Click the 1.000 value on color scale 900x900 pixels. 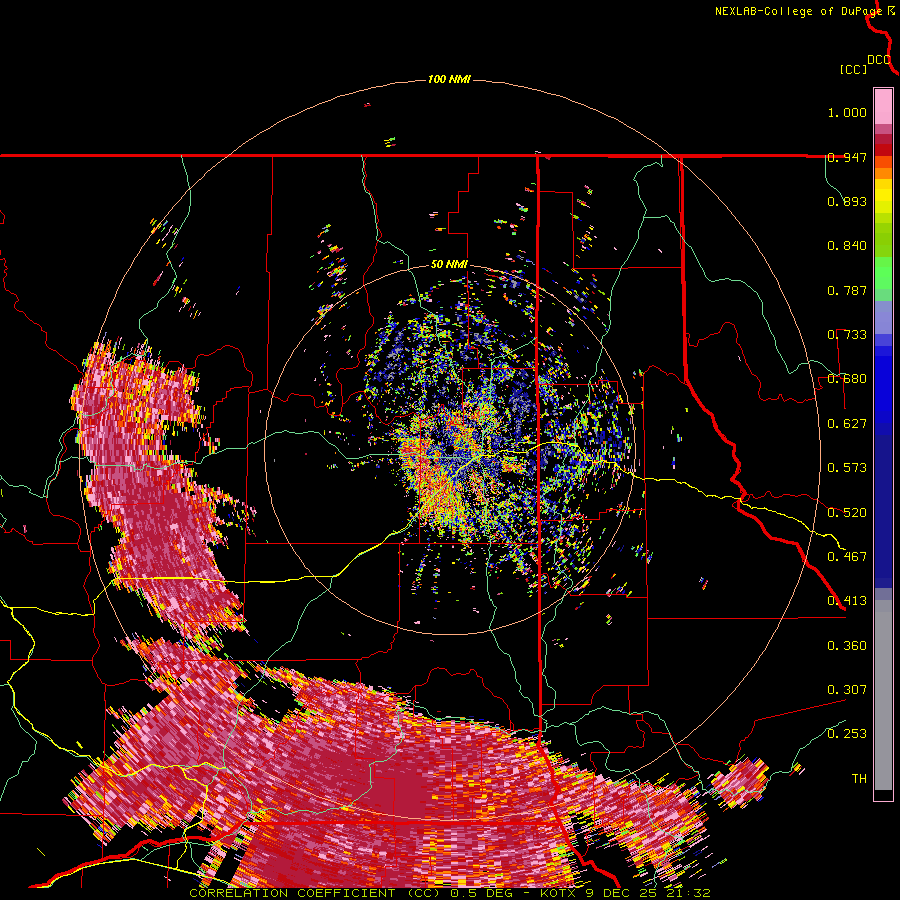(x=847, y=112)
